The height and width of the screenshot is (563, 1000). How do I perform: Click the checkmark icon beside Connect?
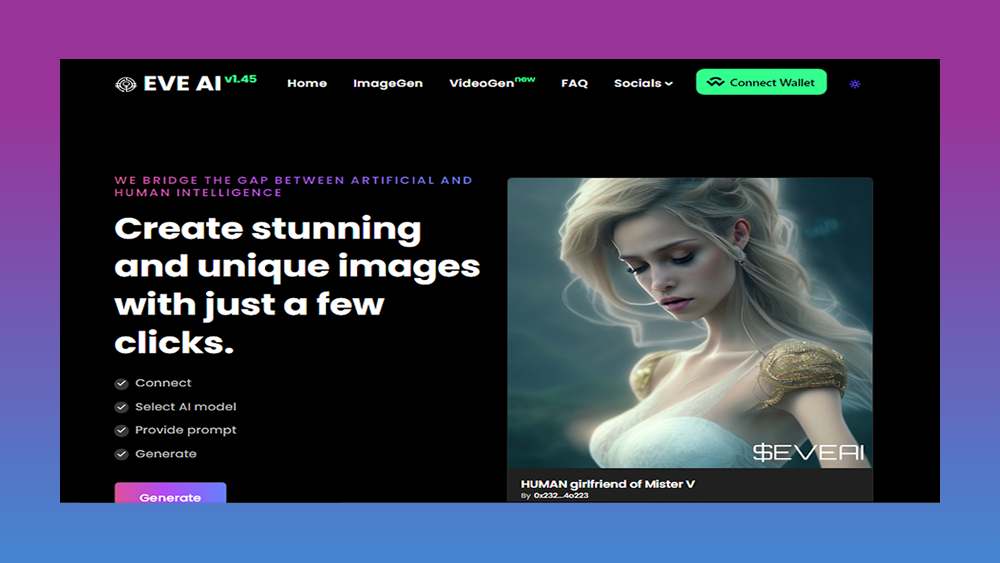(121, 383)
